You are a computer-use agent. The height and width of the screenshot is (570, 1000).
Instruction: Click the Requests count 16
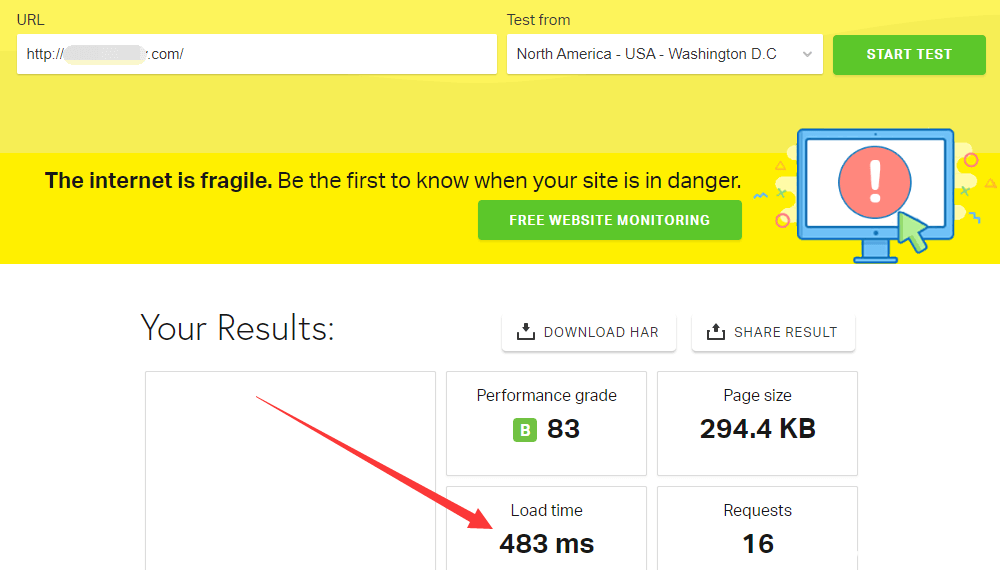[x=758, y=544]
